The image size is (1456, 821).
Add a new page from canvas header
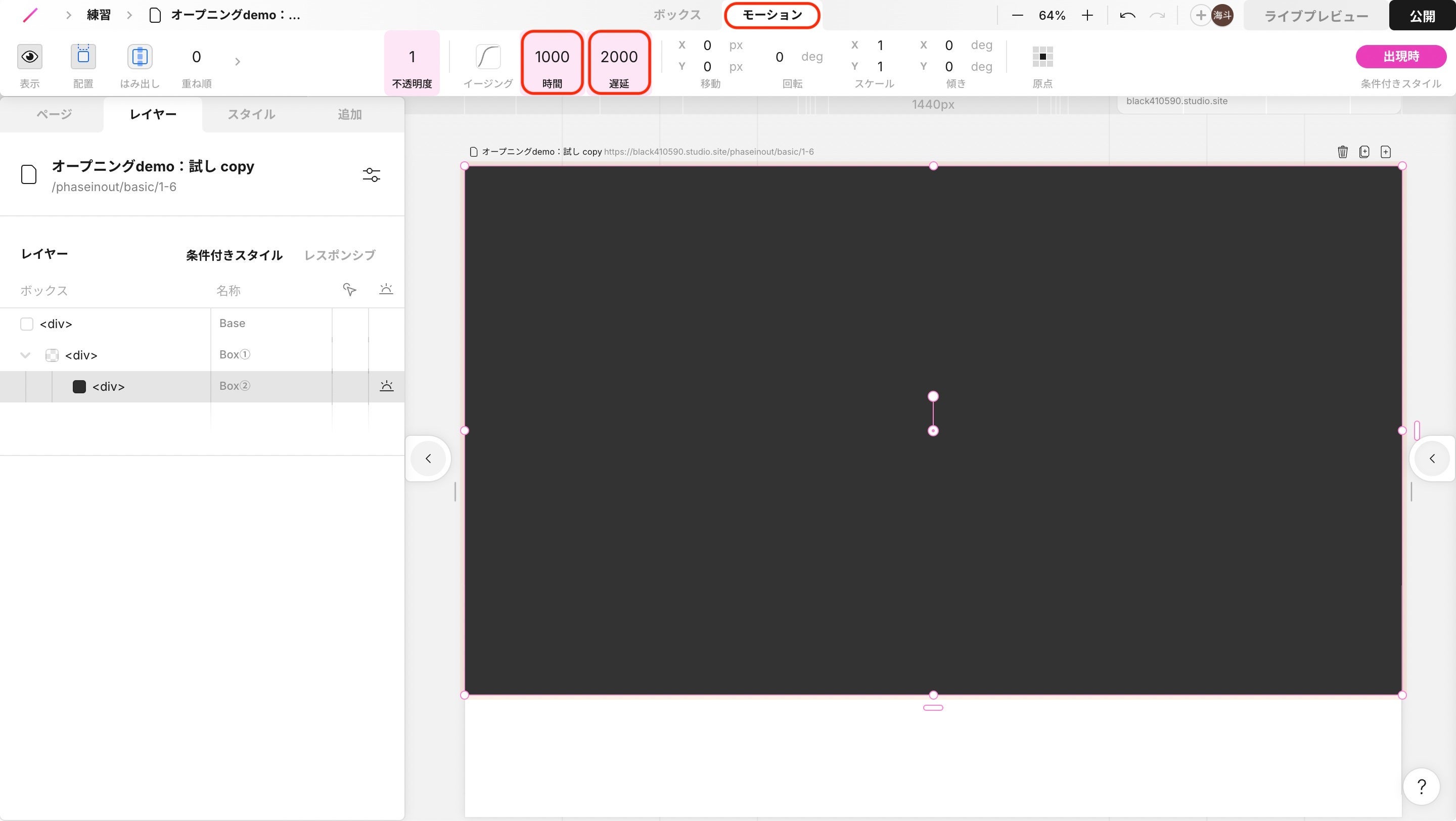[x=1385, y=152]
